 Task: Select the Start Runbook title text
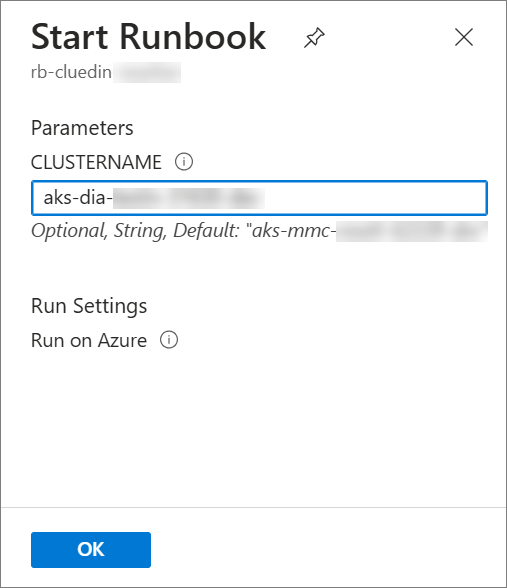(148, 37)
